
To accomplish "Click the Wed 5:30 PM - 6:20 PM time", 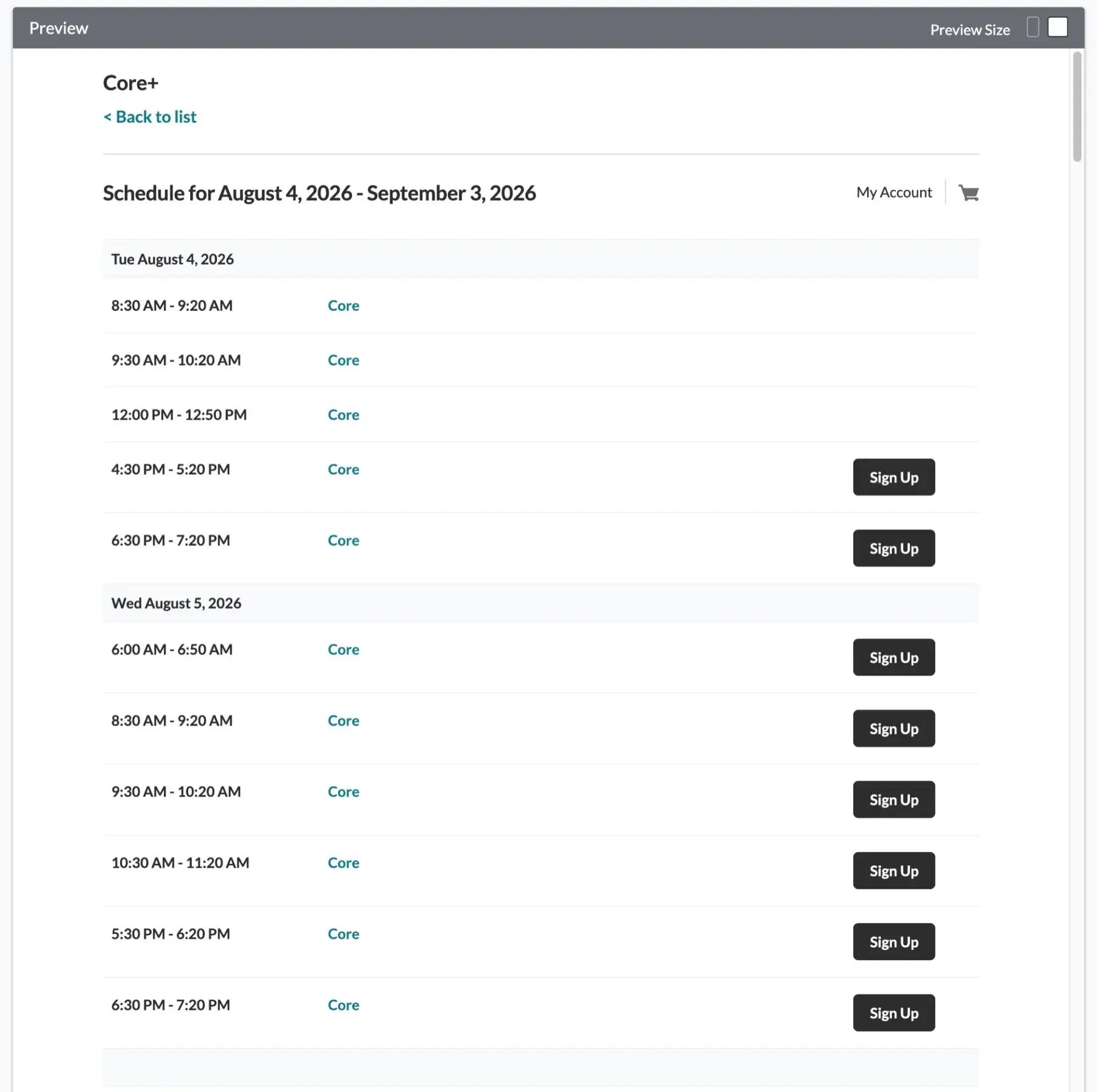I will pos(171,934).
